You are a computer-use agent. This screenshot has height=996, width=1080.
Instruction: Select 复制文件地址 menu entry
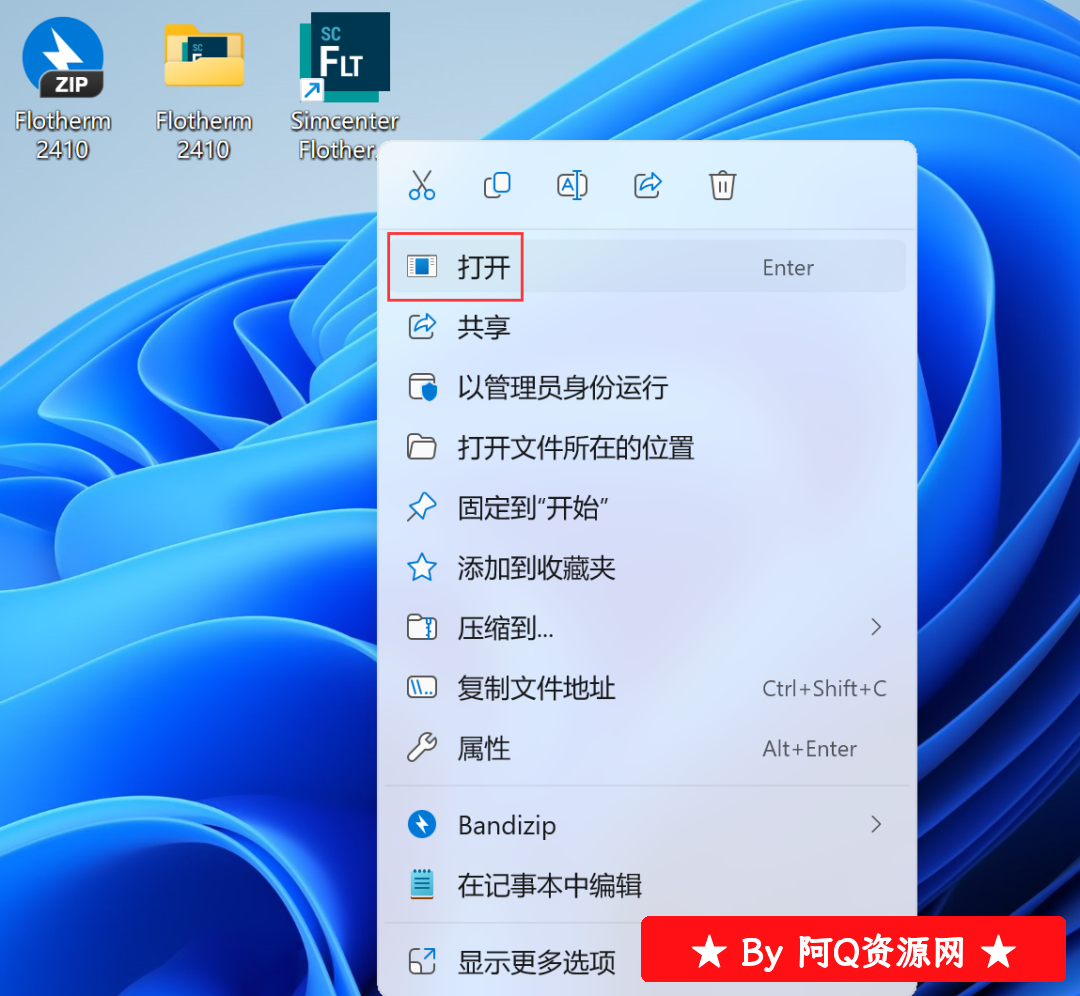pos(647,687)
